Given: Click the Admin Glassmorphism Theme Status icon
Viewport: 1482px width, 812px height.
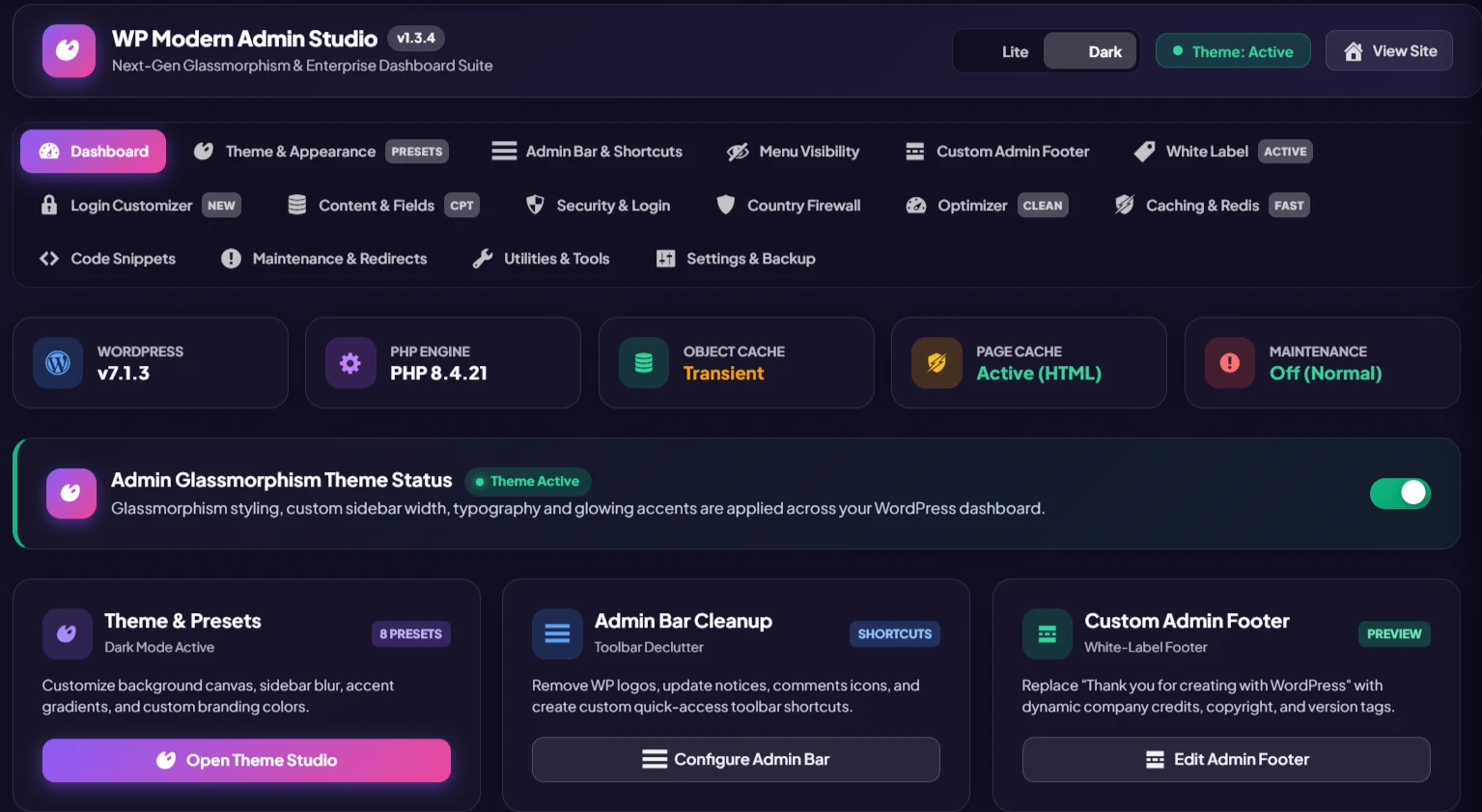Looking at the screenshot, I should click(x=71, y=493).
